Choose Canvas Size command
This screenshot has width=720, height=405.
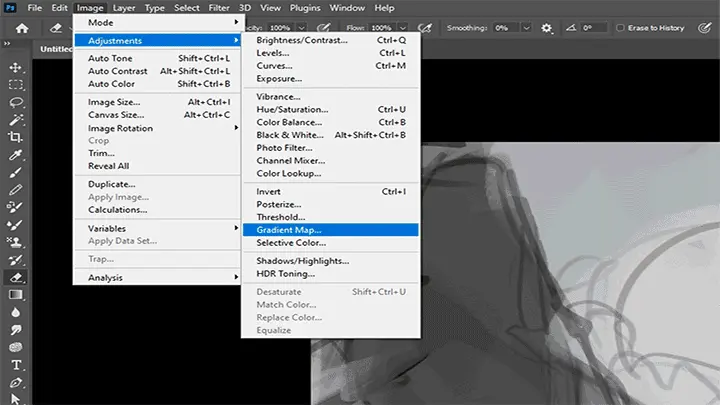(x=157, y=115)
